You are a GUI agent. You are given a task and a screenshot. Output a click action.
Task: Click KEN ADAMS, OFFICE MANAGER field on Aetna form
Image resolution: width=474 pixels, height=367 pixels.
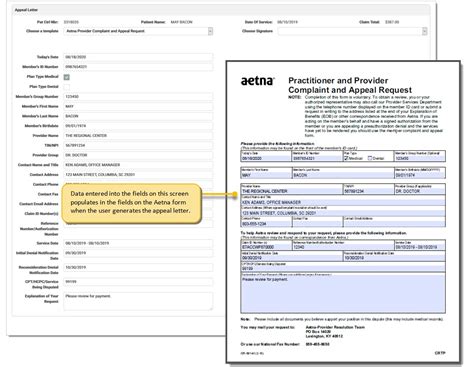[343, 202]
